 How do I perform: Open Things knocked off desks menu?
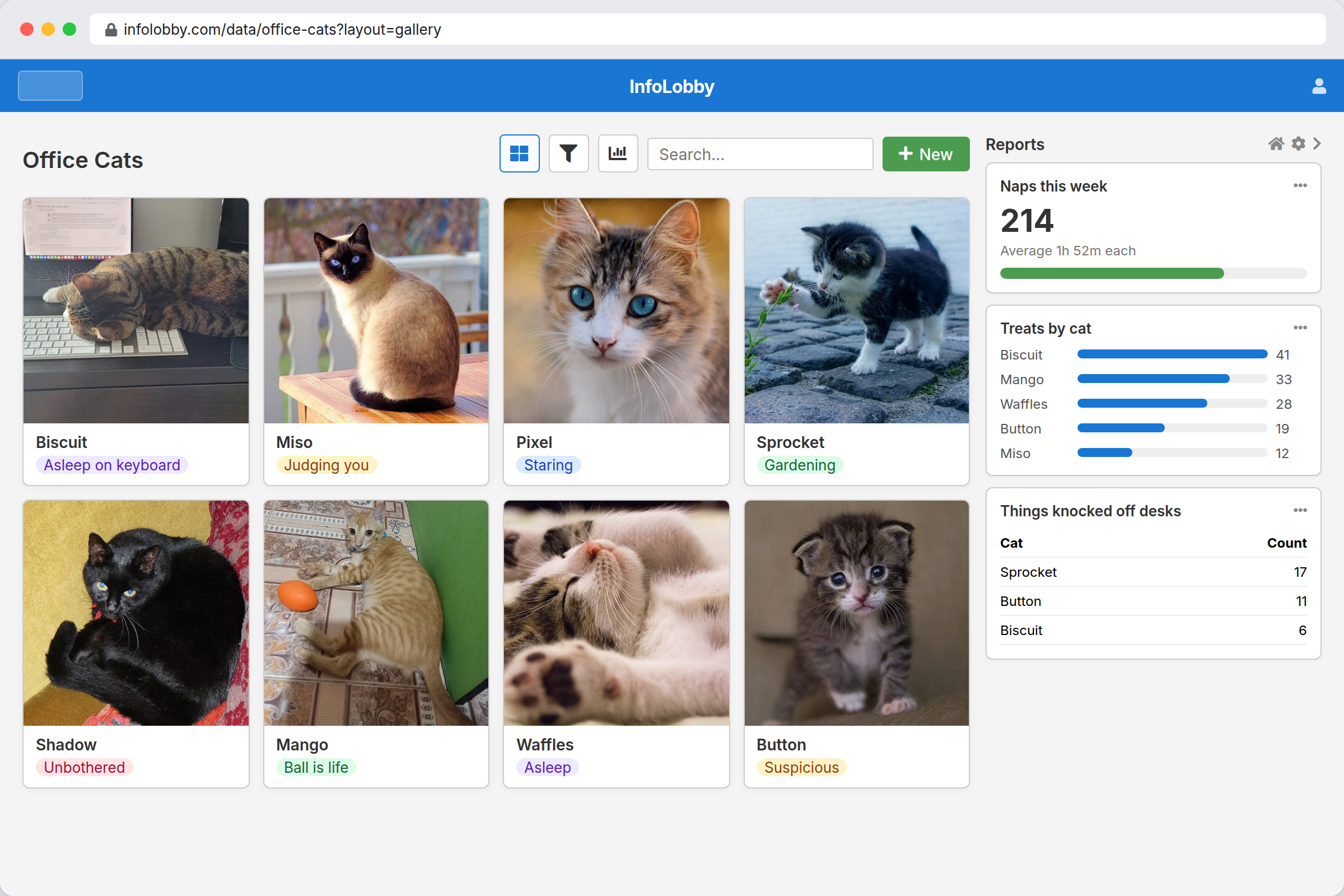tap(1300, 510)
